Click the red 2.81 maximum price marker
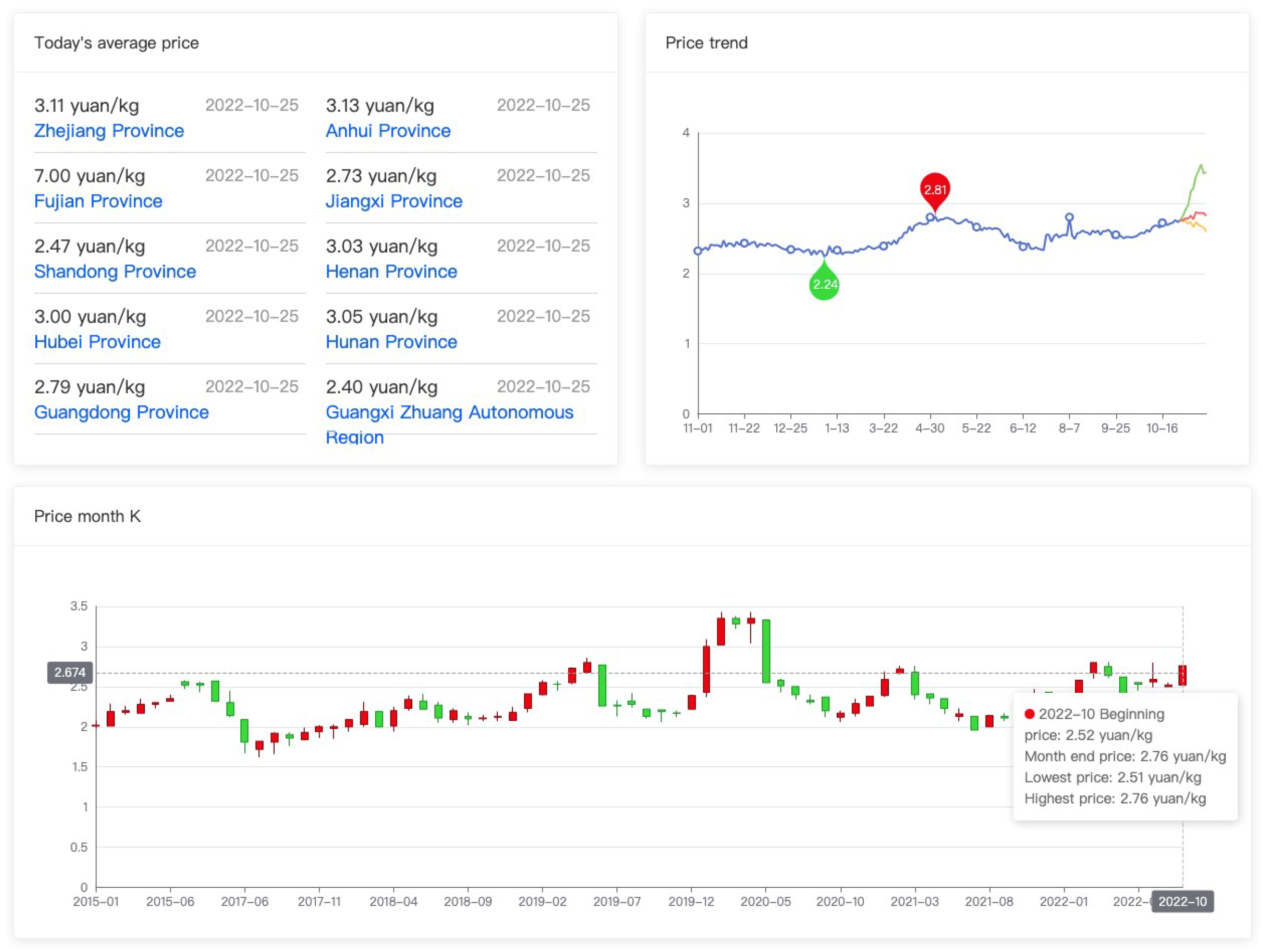This screenshot has height=952, width=1263. (935, 190)
